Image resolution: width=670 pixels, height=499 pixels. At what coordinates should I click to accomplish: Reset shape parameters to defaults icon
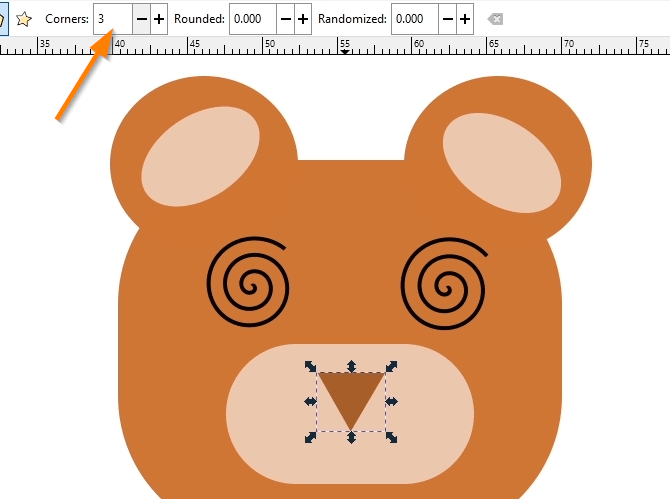pyautogui.click(x=495, y=19)
